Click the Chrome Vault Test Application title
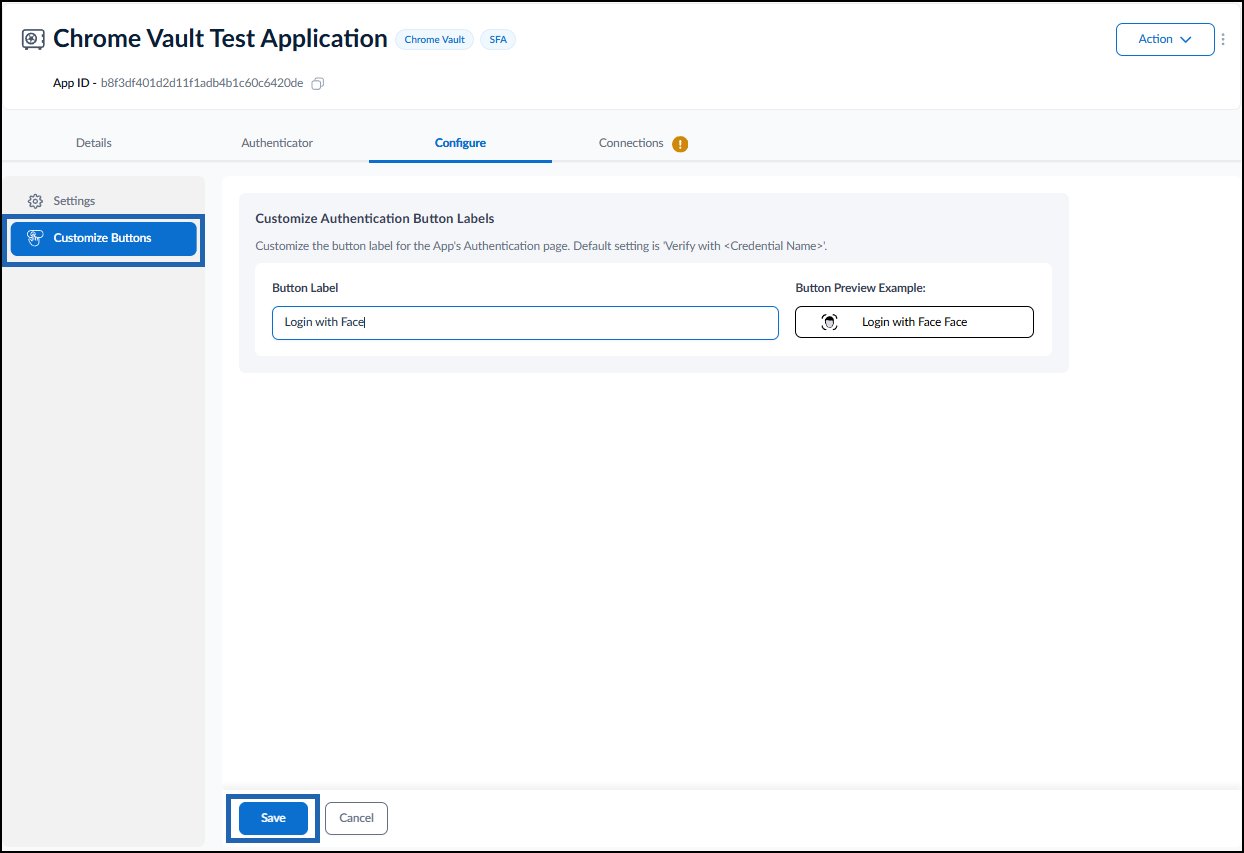The height and width of the screenshot is (853, 1244). (220, 39)
